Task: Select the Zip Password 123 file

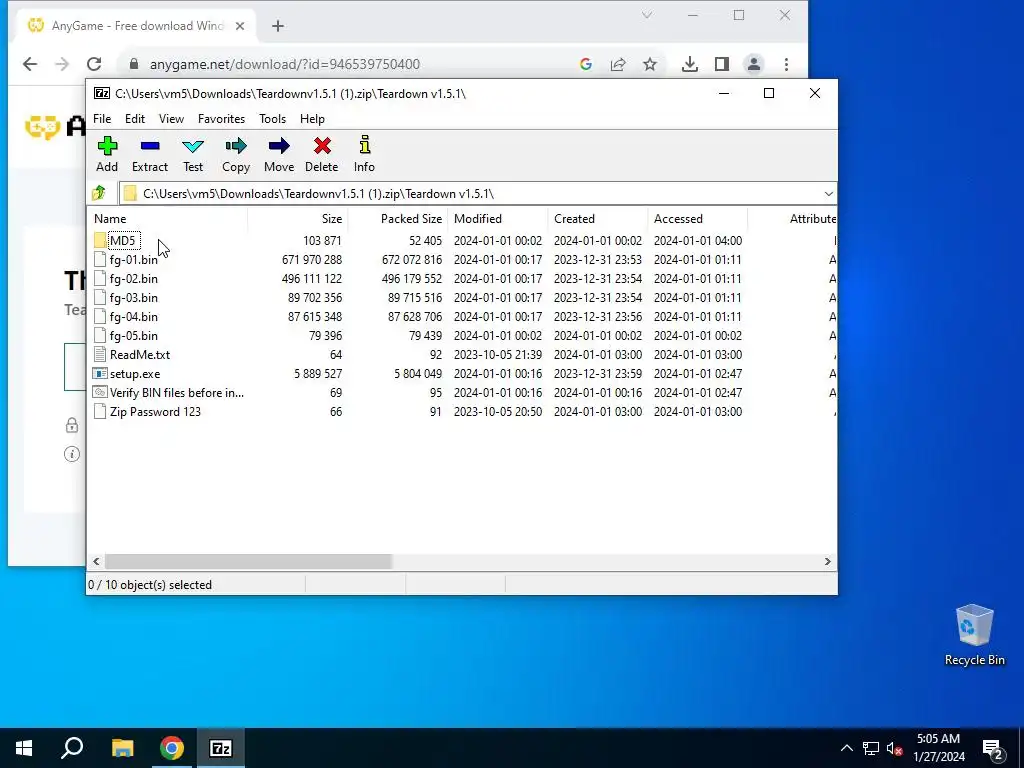Action: [x=155, y=412]
